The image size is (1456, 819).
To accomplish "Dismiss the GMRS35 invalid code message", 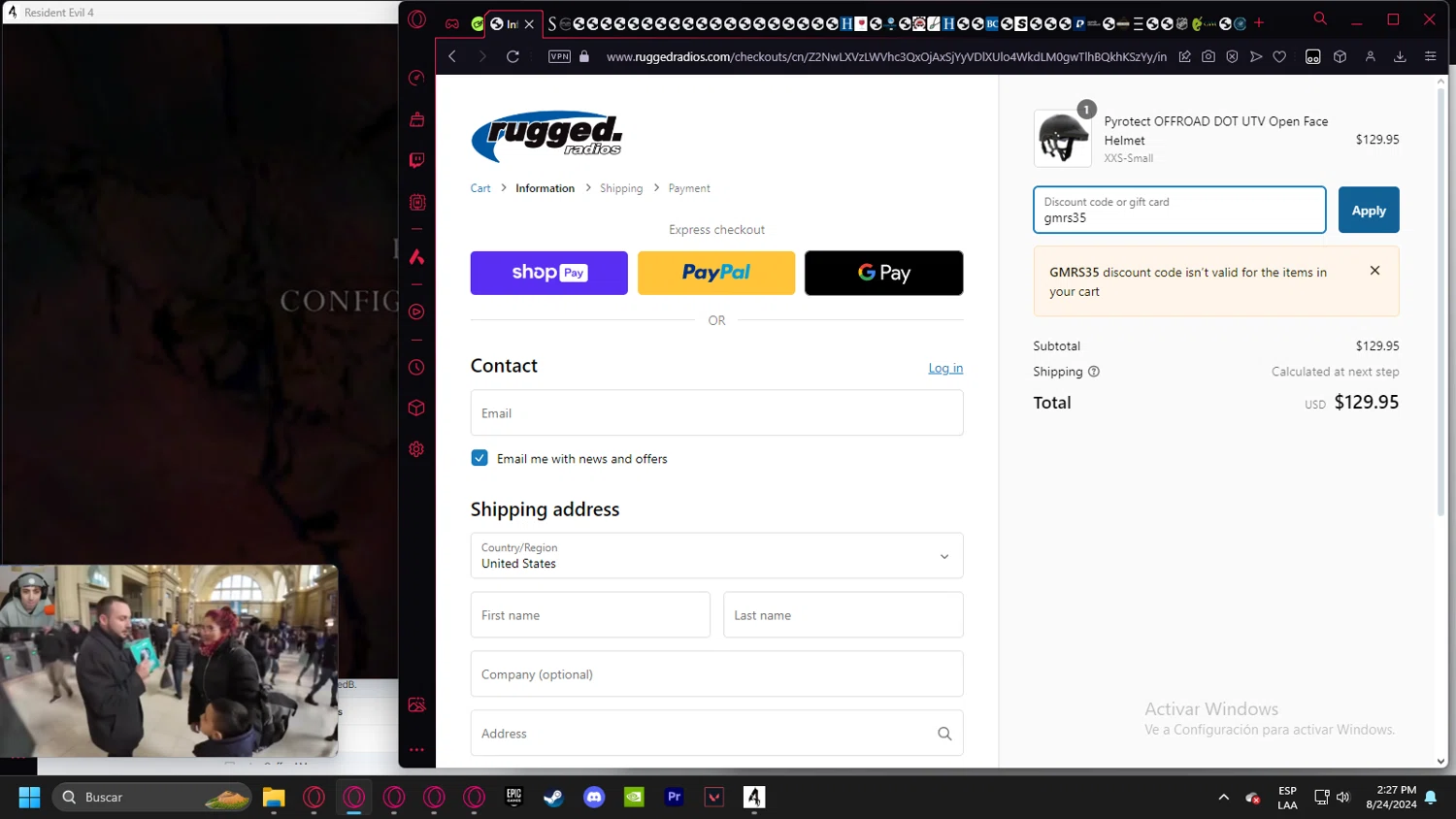I will (1374, 271).
